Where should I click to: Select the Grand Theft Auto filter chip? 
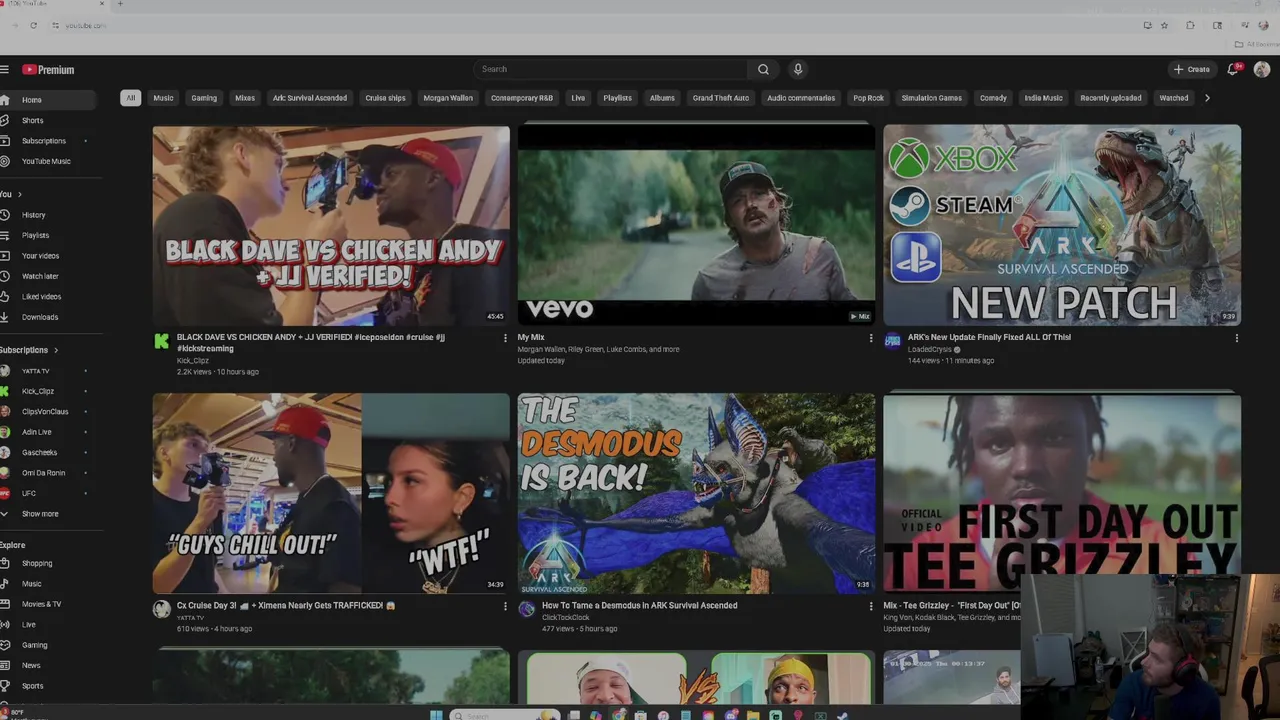pyautogui.click(x=721, y=98)
